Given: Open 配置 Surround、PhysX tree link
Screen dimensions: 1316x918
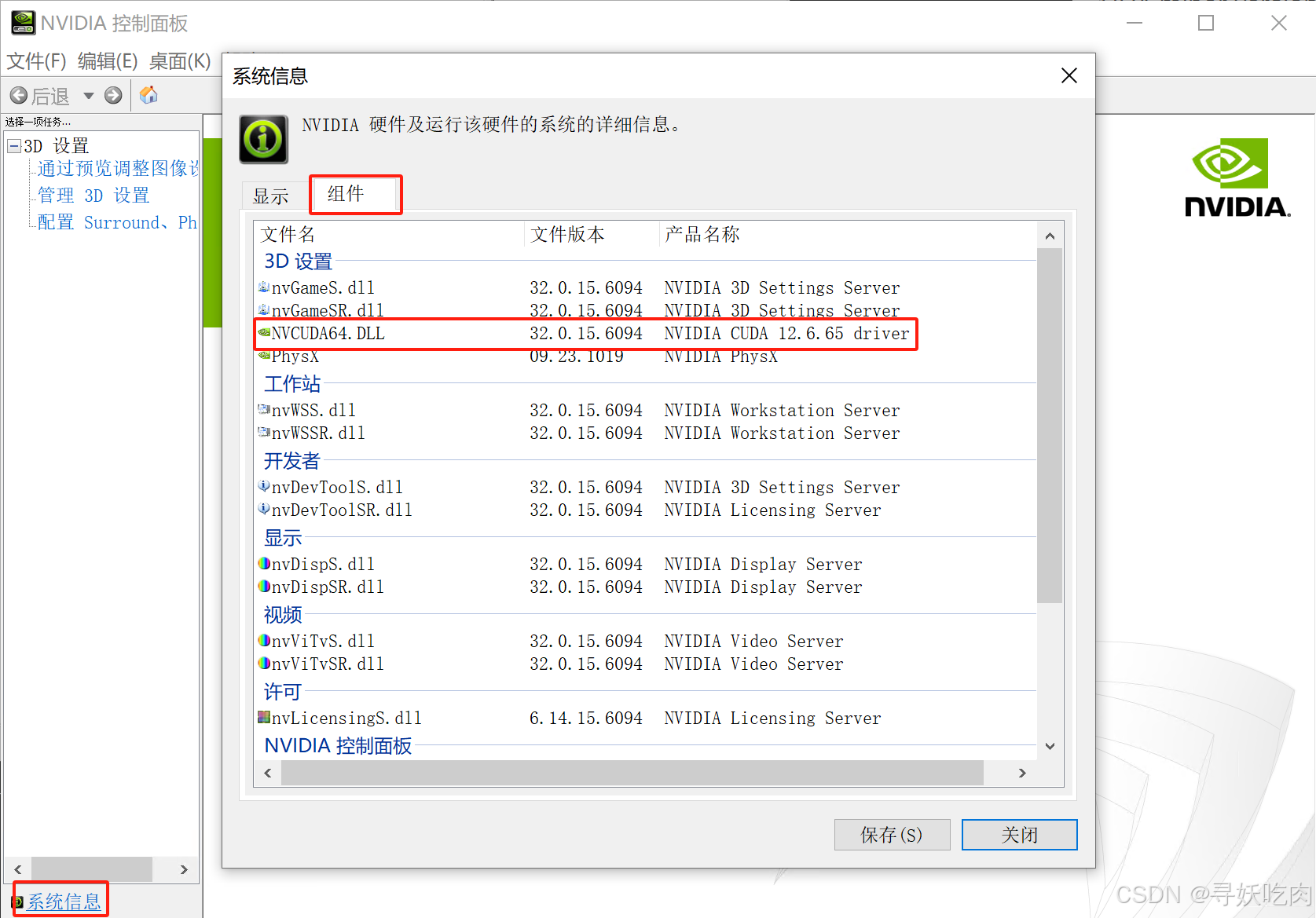Looking at the screenshot, I should (x=117, y=223).
